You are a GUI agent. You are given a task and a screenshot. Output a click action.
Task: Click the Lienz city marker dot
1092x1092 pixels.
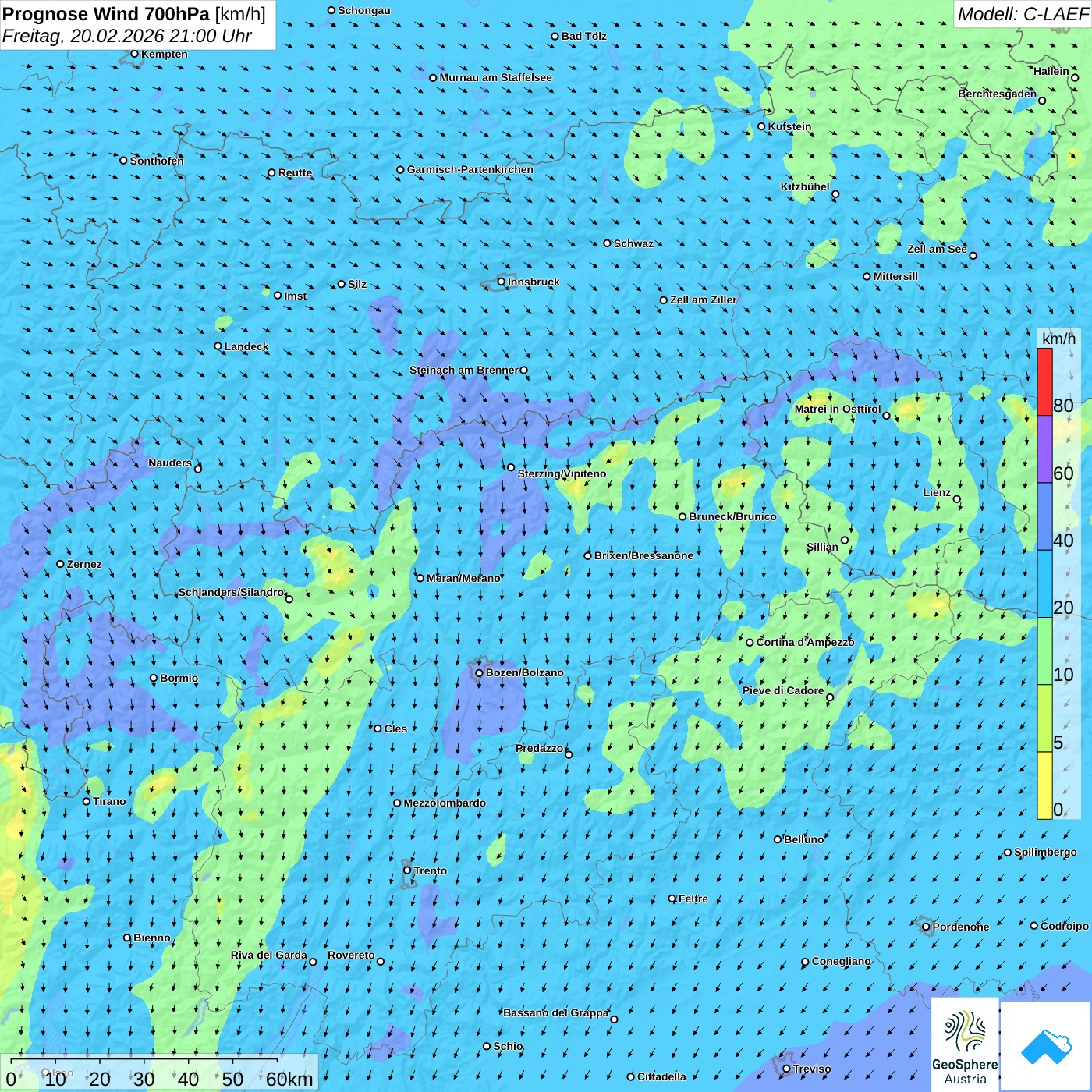(957, 499)
